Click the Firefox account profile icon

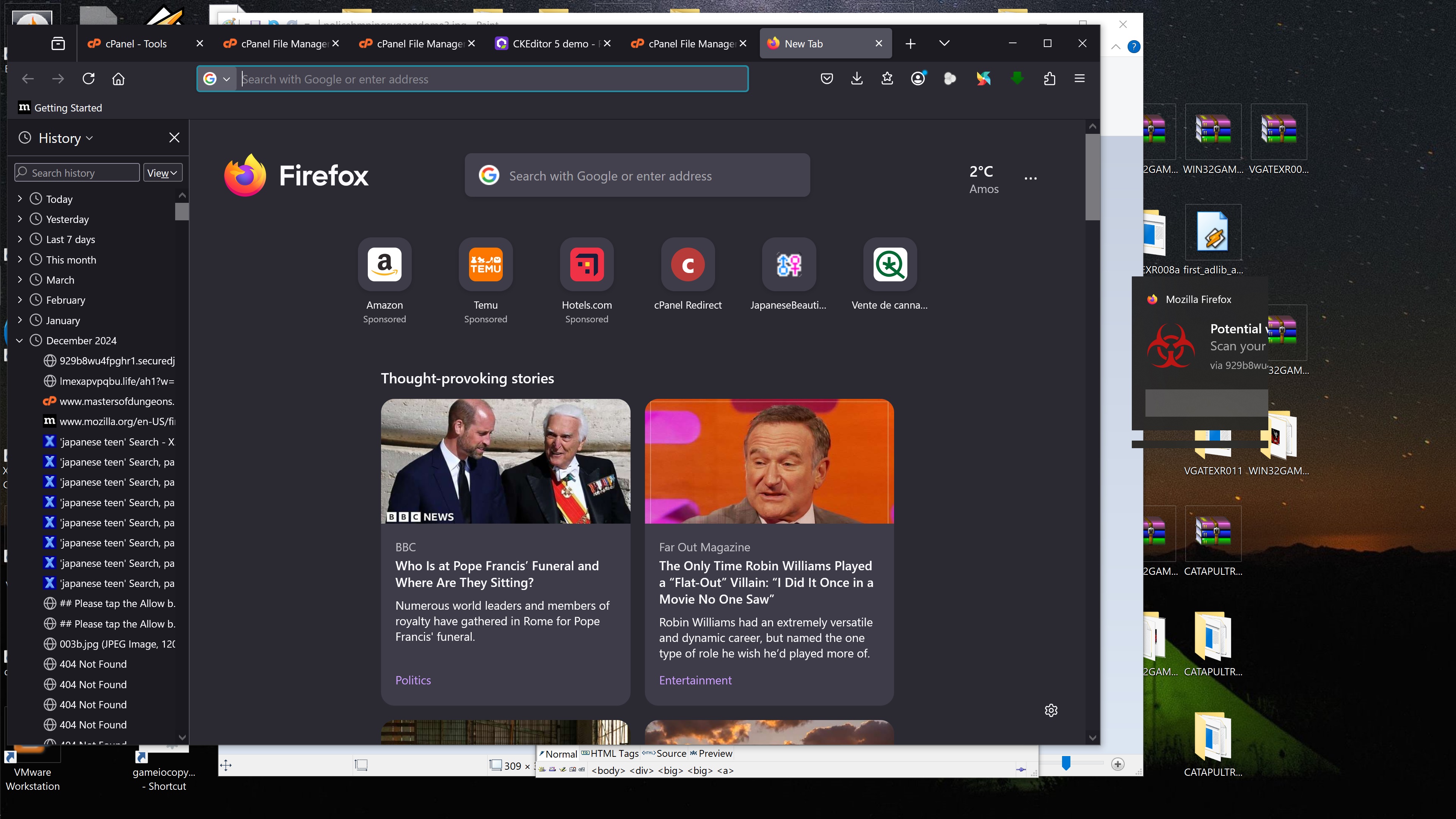(x=918, y=78)
